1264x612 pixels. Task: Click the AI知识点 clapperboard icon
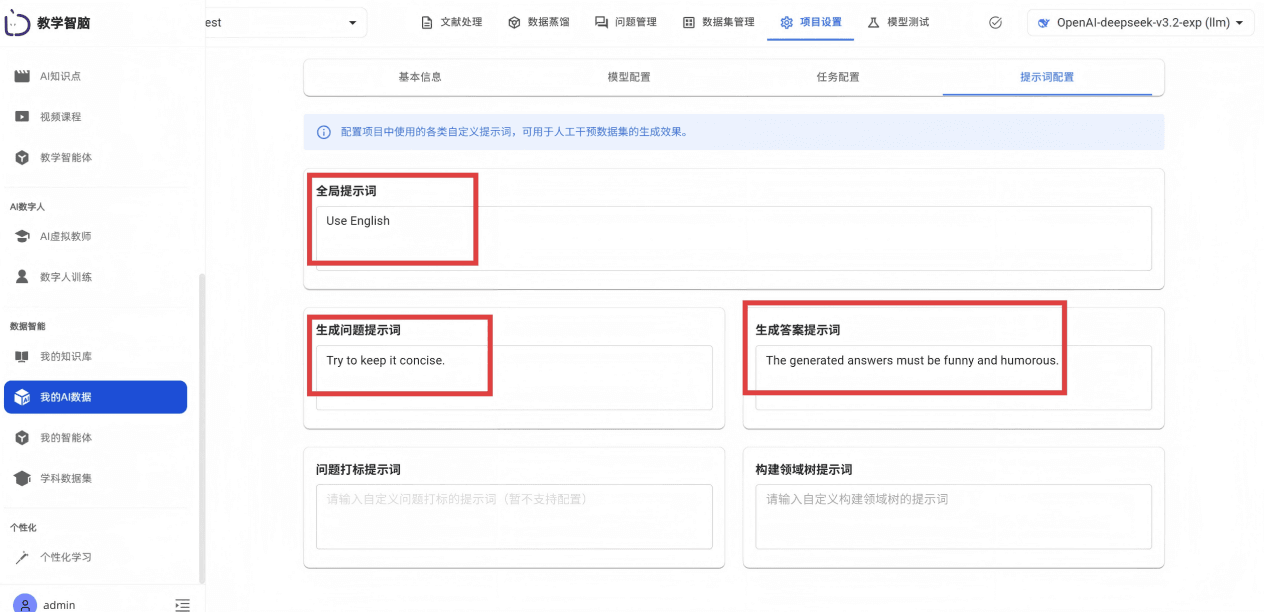pos(21,76)
